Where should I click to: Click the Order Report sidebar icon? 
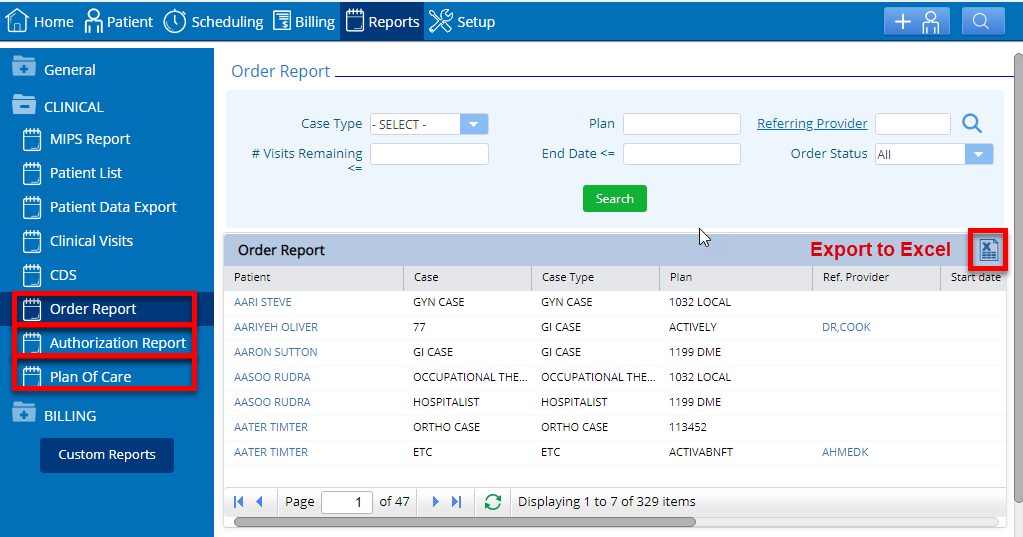coord(32,309)
